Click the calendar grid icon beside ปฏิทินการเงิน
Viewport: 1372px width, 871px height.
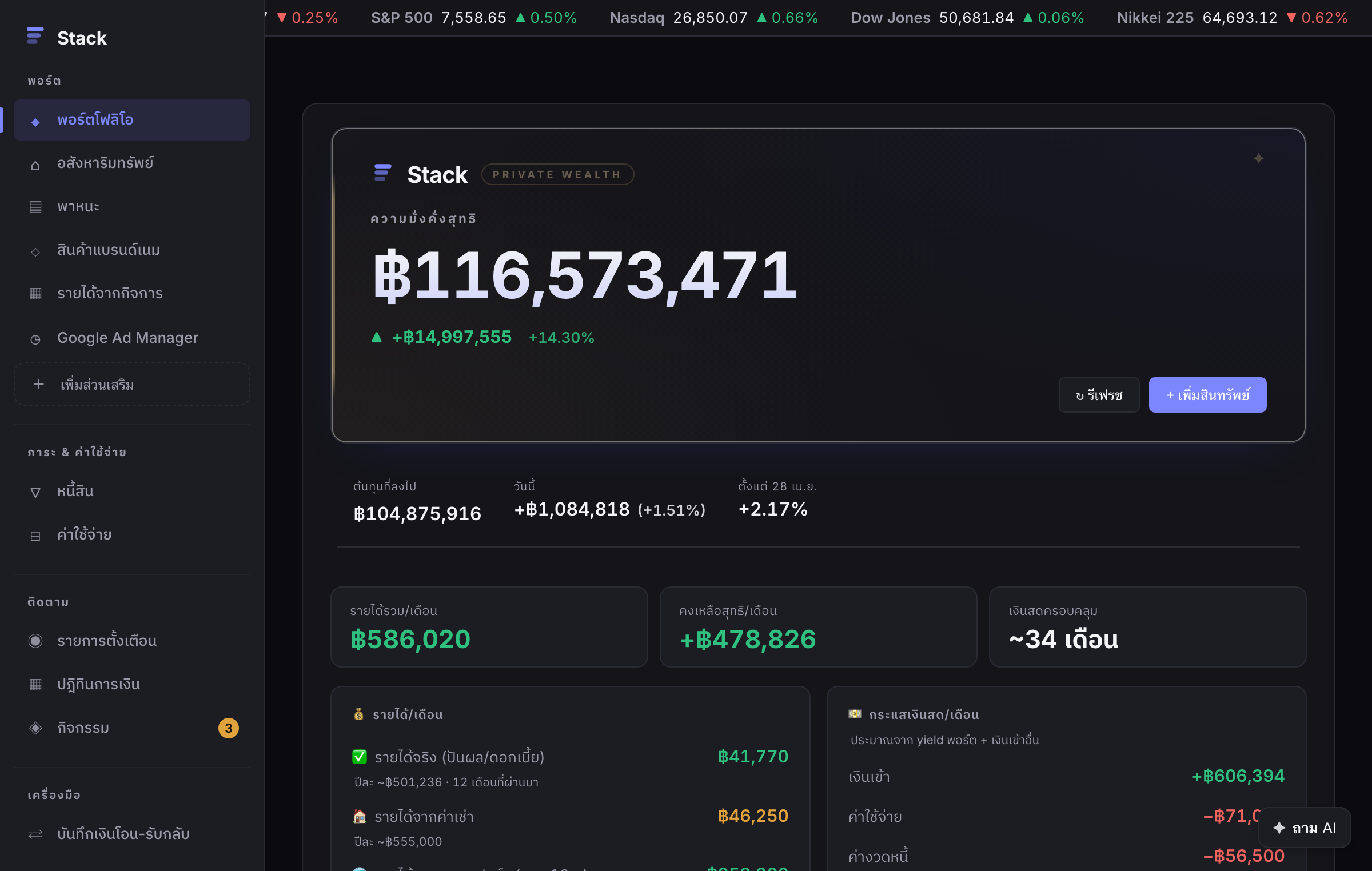point(35,684)
